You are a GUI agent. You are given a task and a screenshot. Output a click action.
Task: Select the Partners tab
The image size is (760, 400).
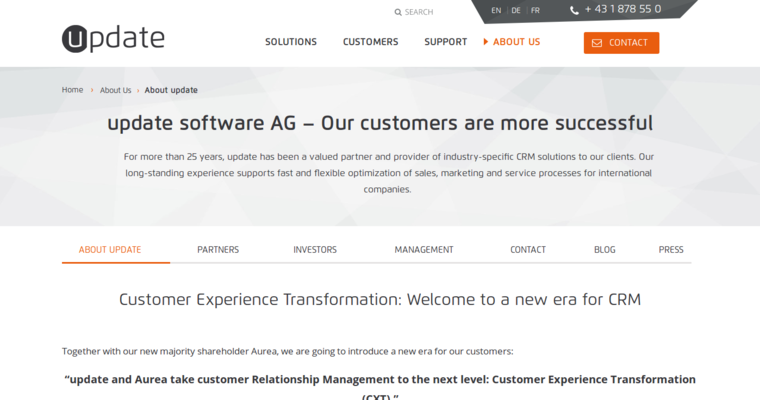coord(218,250)
